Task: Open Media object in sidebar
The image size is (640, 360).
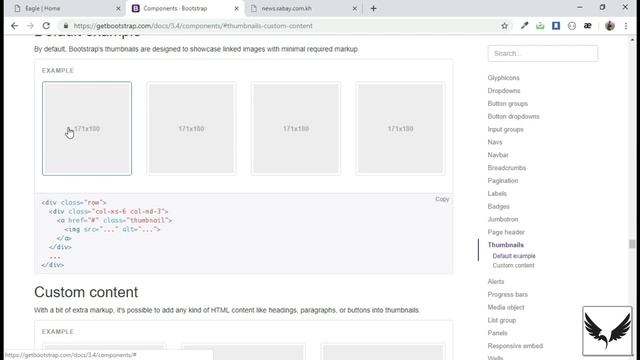Action: (x=506, y=307)
